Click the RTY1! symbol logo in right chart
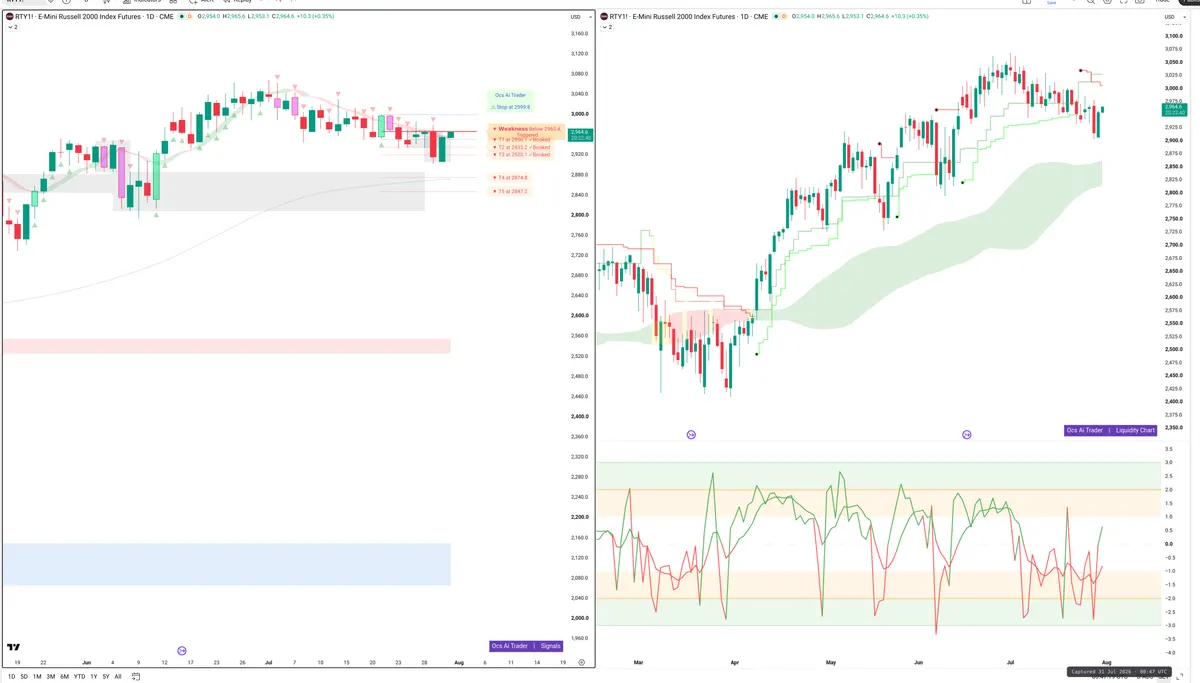Image resolution: width=1200 pixels, height=683 pixels. (x=603, y=17)
